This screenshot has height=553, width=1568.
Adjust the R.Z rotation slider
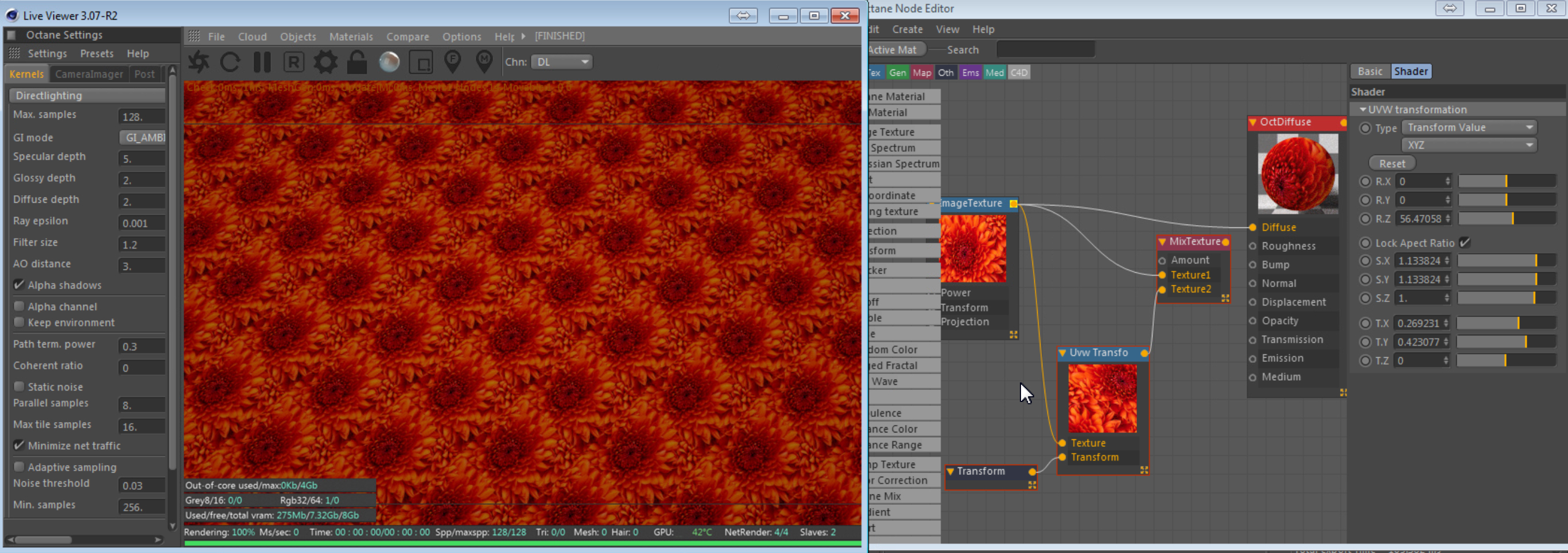tap(1507, 219)
